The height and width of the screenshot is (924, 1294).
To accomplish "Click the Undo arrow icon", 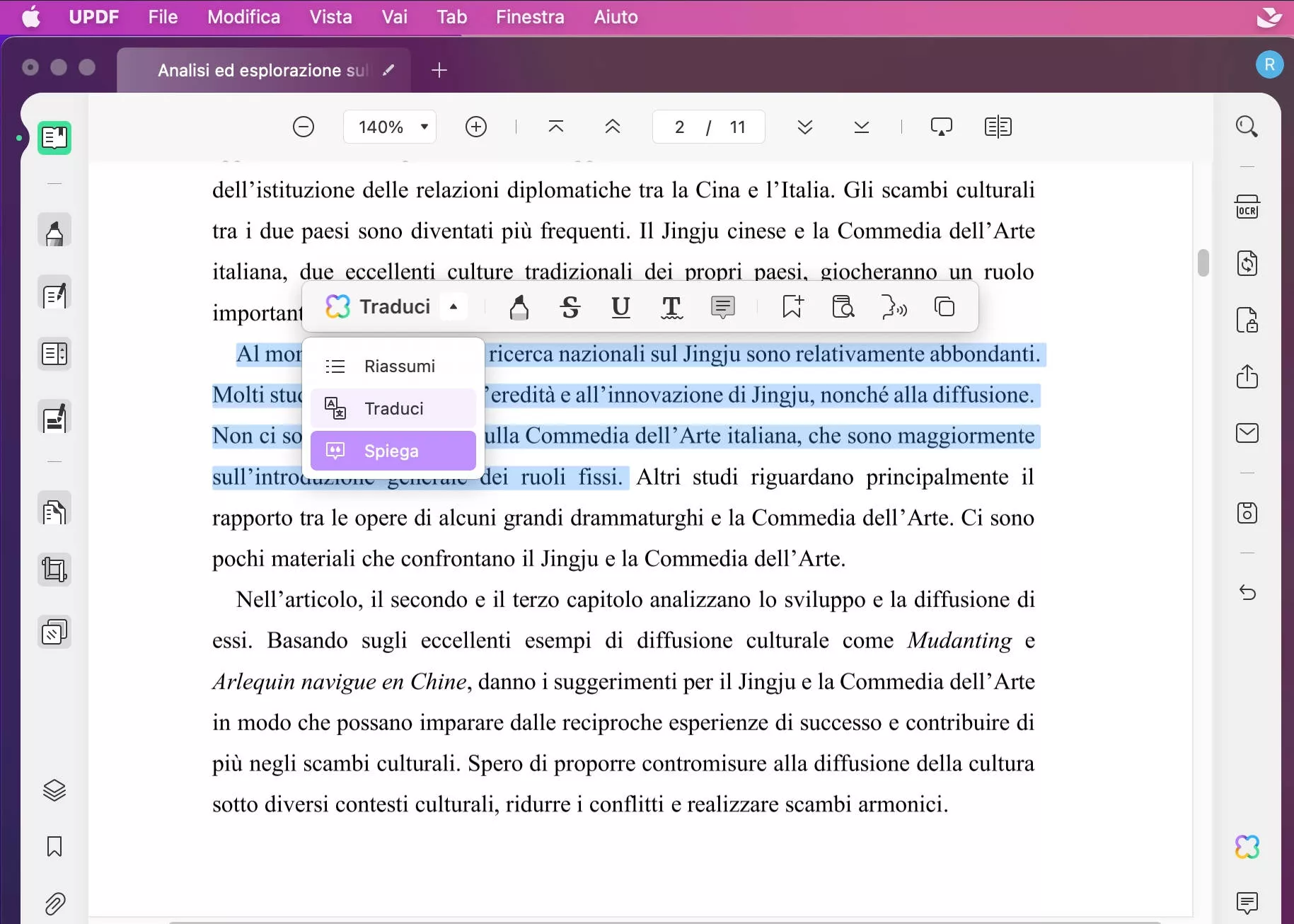I will point(1247,592).
